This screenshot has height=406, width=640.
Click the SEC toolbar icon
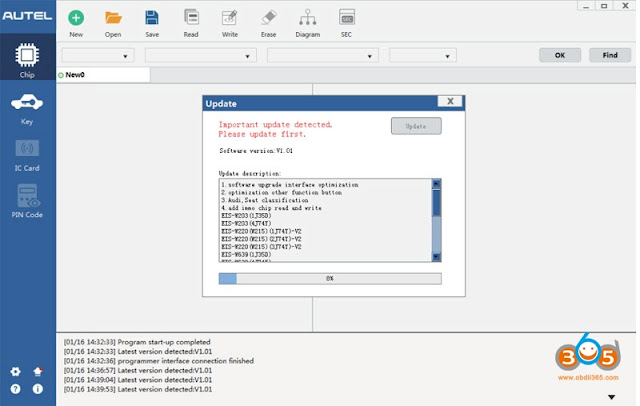pyautogui.click(x=347, y=18)
